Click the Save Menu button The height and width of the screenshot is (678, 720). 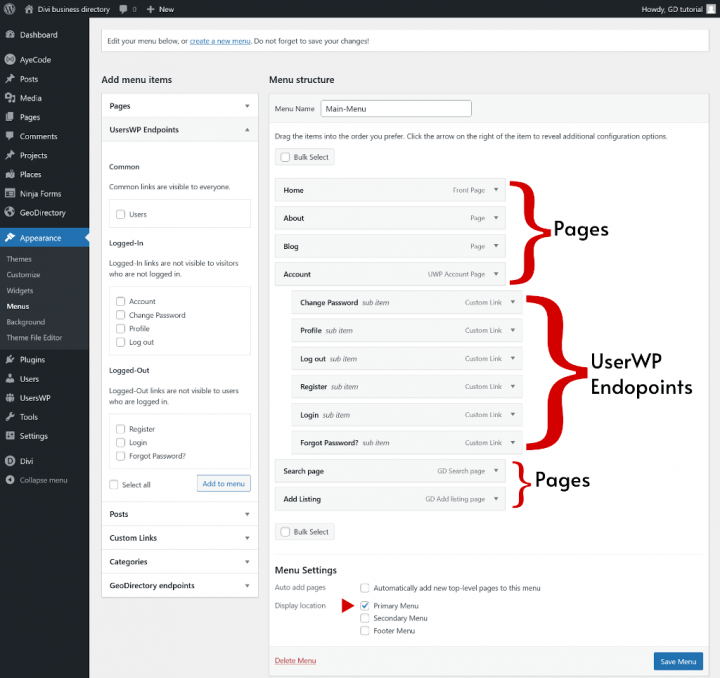[679, 661]
